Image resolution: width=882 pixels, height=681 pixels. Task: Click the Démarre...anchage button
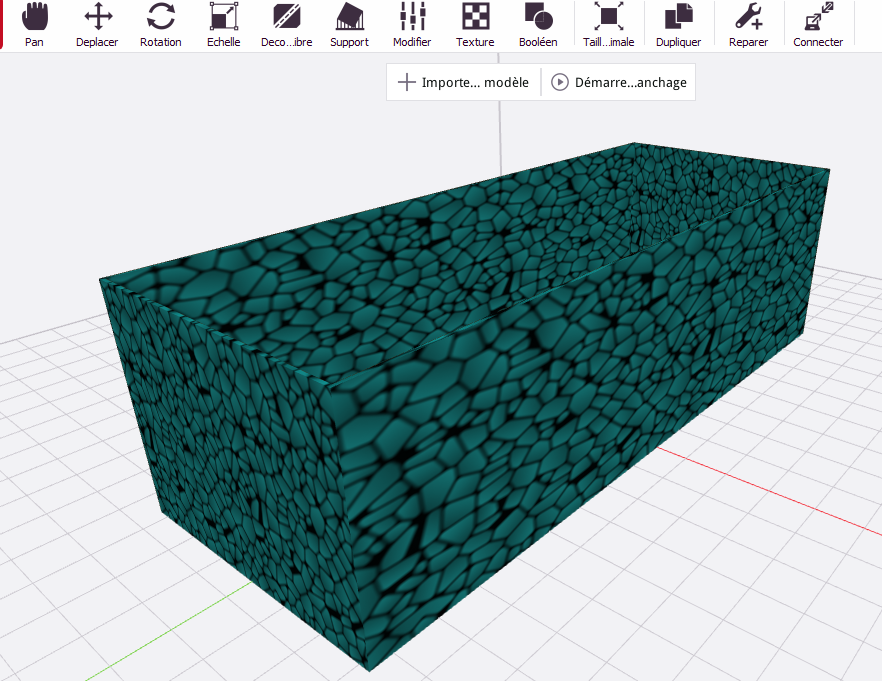click(x=618, y=82)
